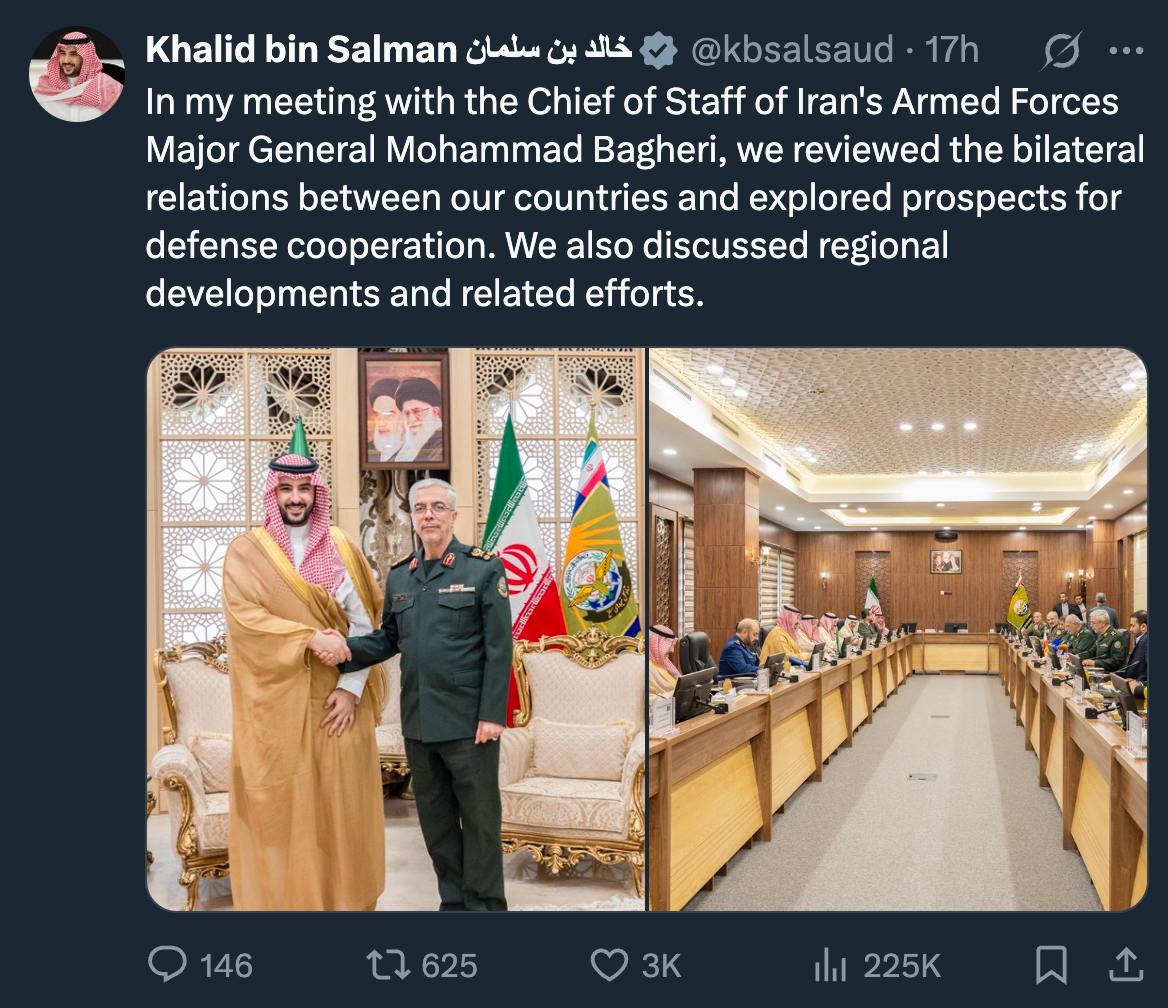Open the conference room photo on the right
Viewport: 1168px width, 1008px height.
click(898, 629)
